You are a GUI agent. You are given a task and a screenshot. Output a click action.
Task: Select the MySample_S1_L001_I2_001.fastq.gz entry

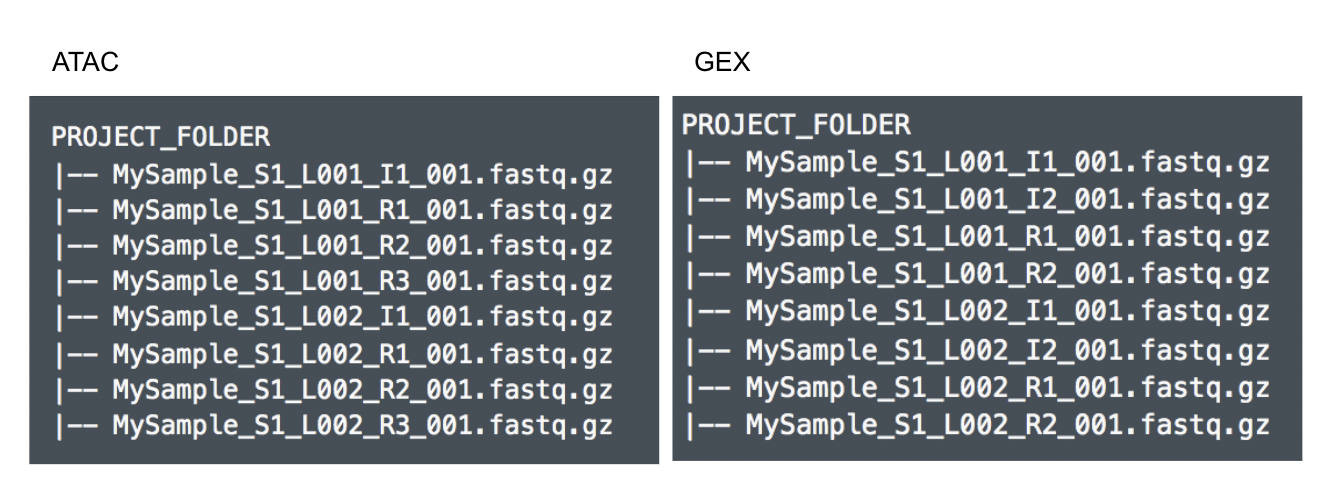pyautogui.click(x=1007, y=199)
